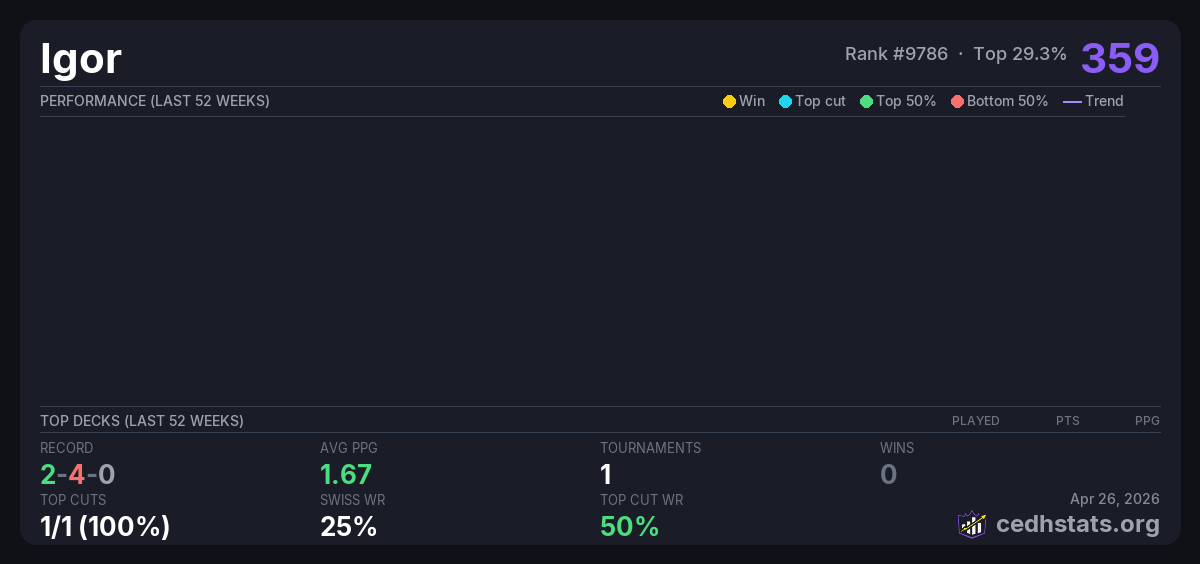Viewport: 1200px width, 564px height.
Task: Toggle the Top cut series label
Action: pyautogui.click(x=820, y=101)
